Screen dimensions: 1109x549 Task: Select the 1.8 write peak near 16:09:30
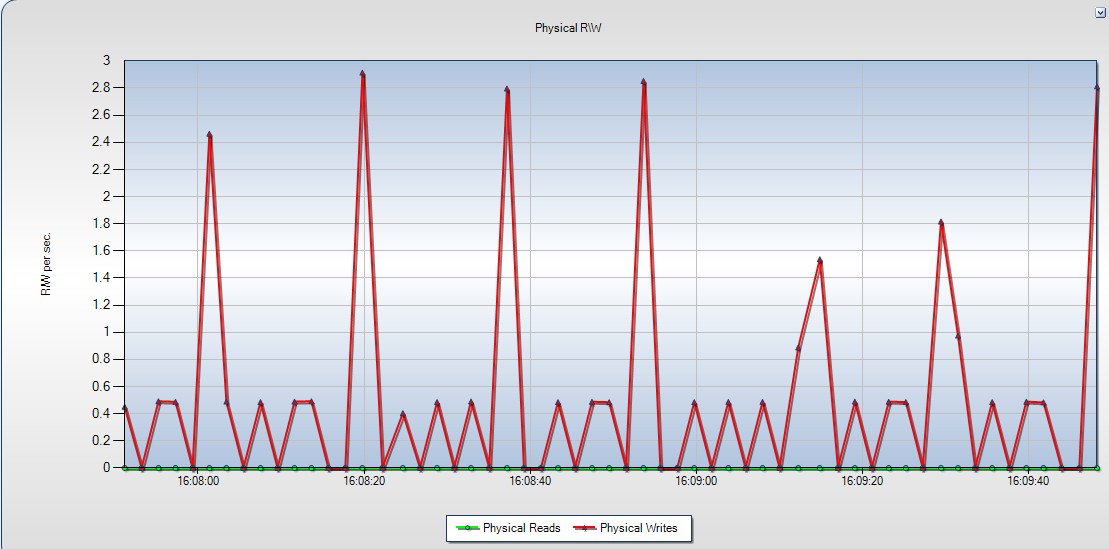pyautogui.click(x=941, y=223)
